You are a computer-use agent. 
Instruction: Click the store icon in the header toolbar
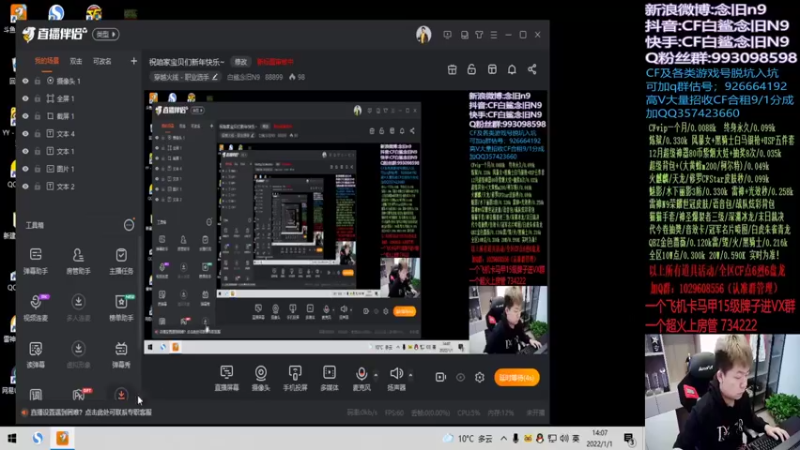pyautogui.click(x=452, y=69)
